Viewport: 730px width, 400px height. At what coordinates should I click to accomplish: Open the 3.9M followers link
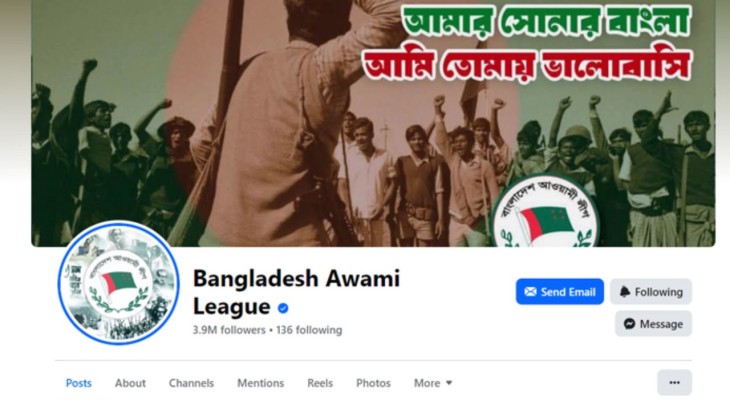click(229, 330)
